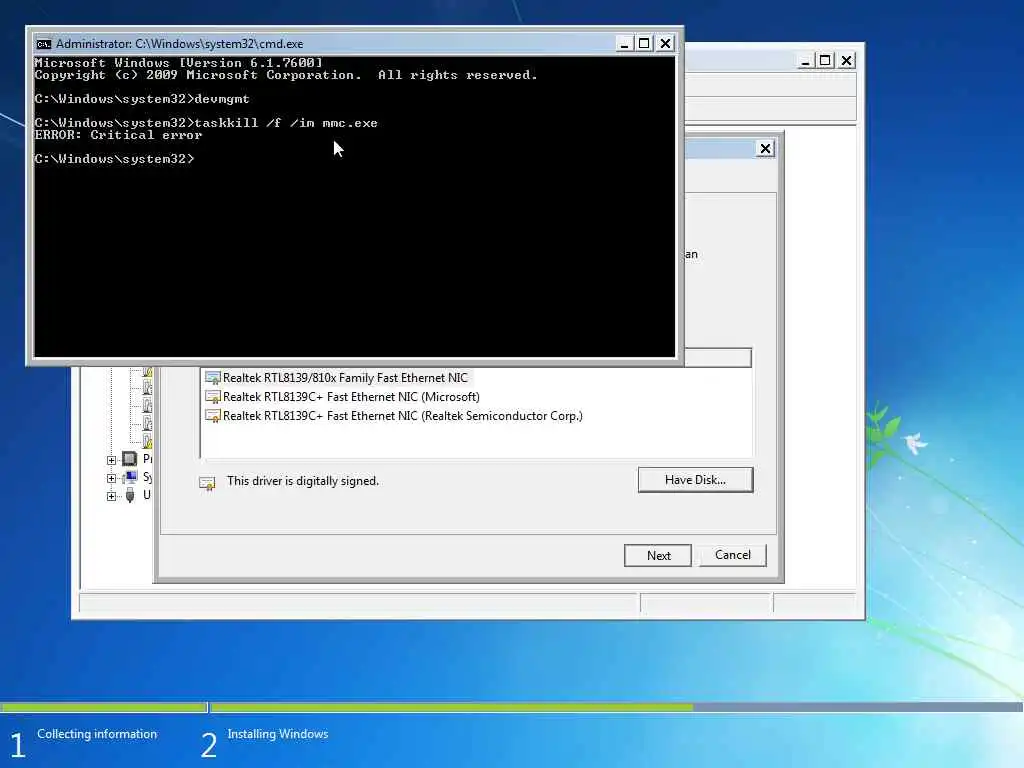
Task: Click certificate icon of RTL8139/810x Family driver
Action: pyautogui.click(x=212, y=377)
